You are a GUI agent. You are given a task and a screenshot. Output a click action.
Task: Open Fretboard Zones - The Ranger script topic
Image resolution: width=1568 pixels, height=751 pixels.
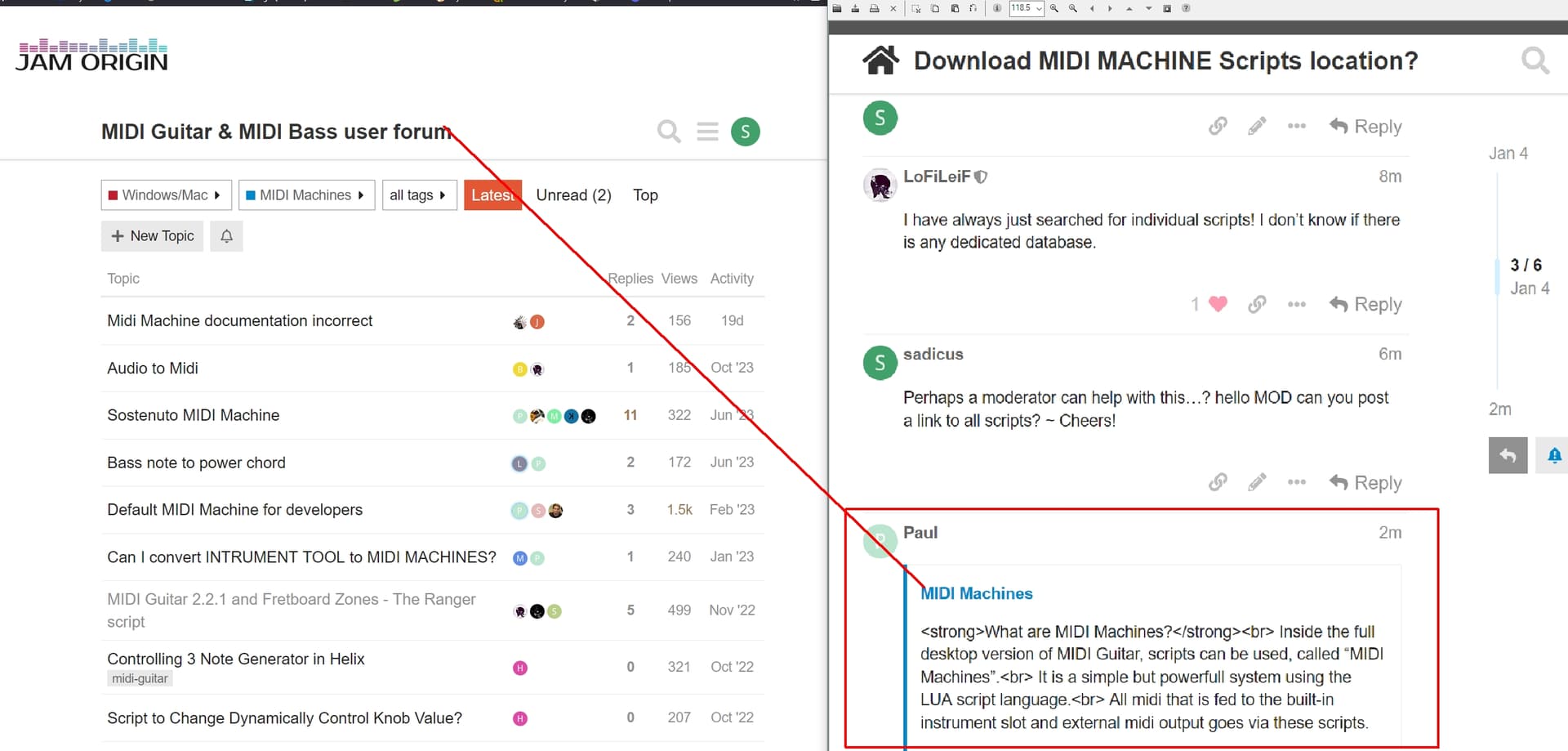coord(292,610)
